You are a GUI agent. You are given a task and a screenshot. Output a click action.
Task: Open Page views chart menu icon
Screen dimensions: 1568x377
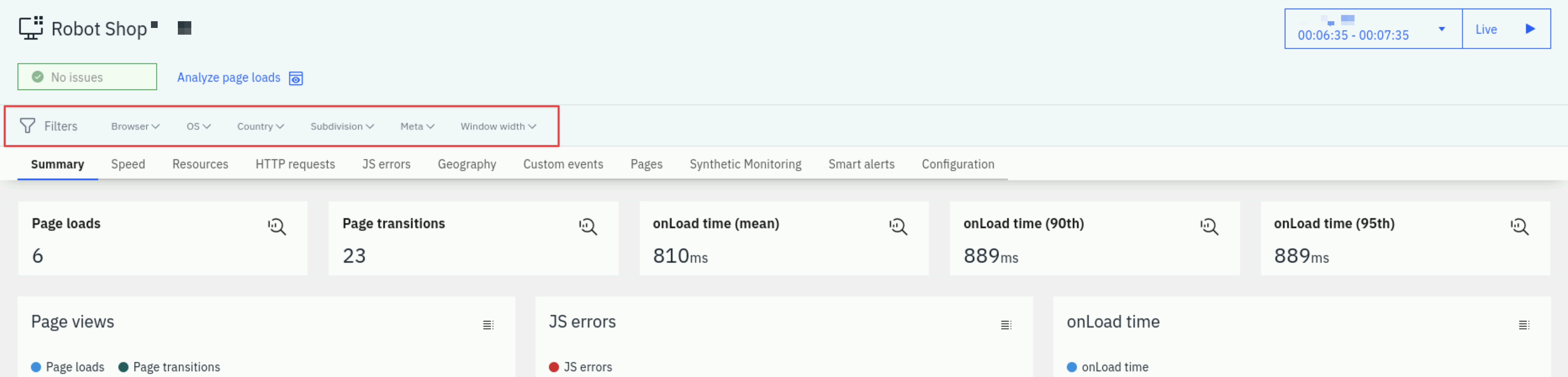coord(488,325)
